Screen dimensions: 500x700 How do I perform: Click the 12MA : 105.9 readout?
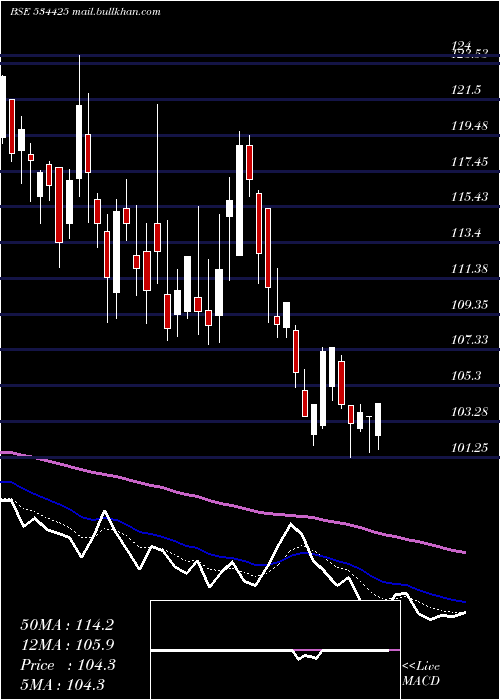[x=67, y=645]
